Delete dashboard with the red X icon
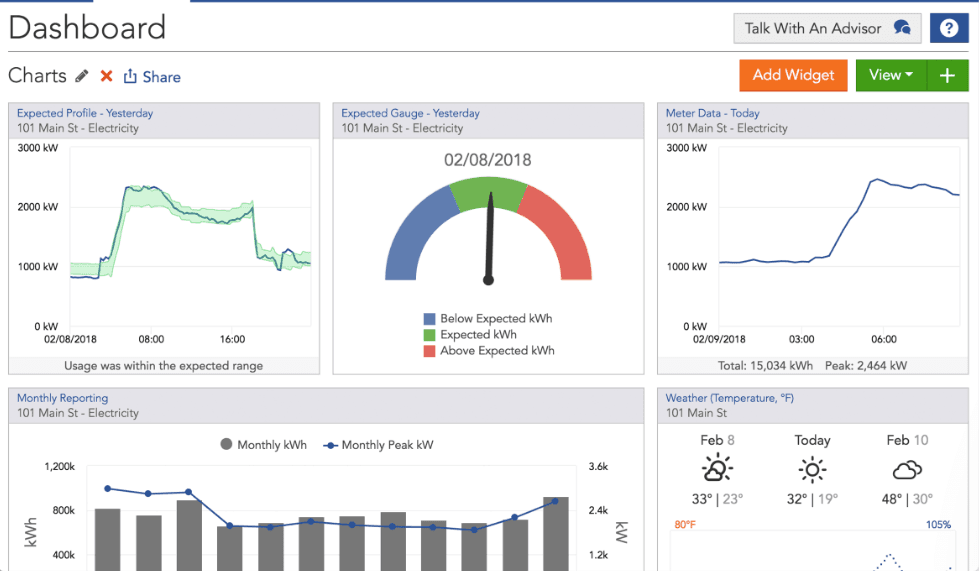 (107, 76)
